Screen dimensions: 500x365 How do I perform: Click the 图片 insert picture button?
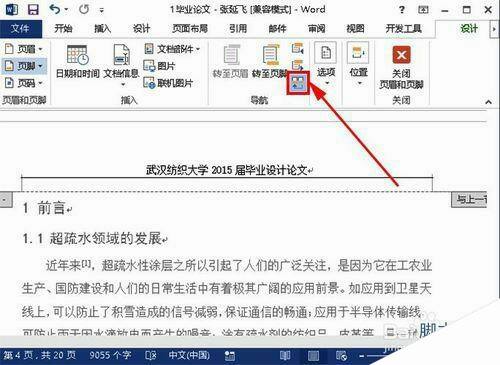coord(159,66)
